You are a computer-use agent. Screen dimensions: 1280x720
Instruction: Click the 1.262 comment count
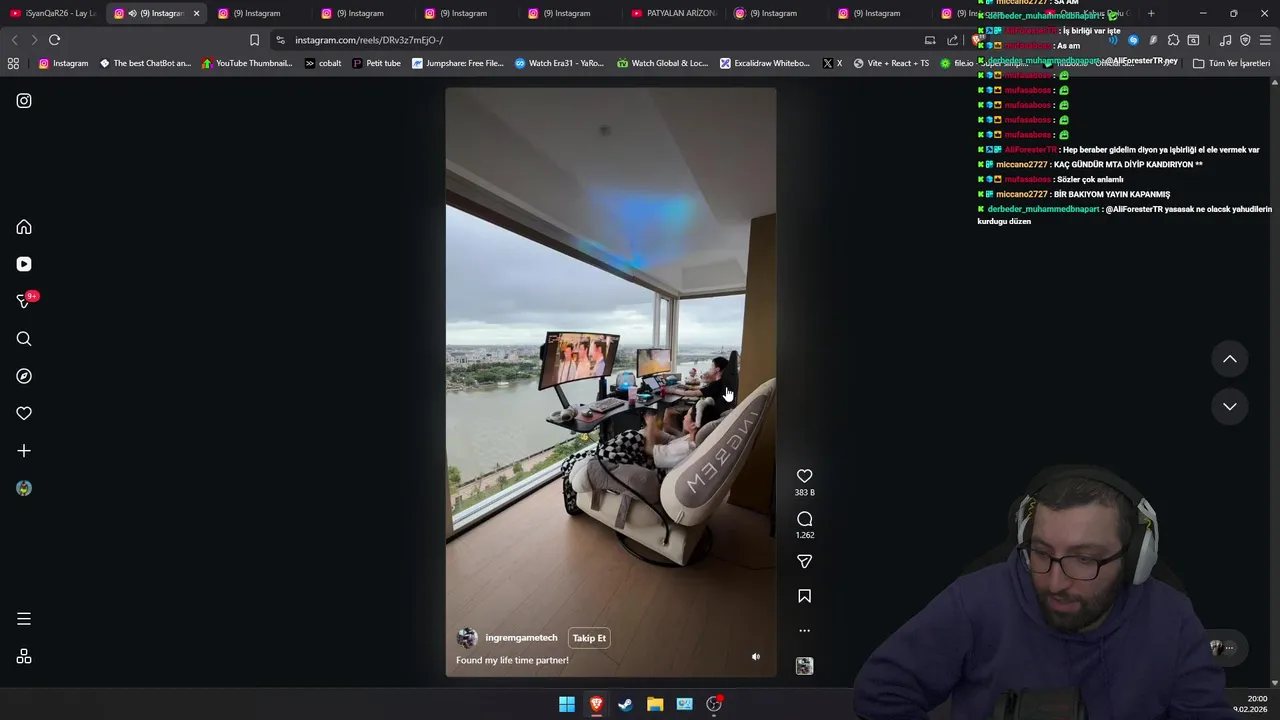pyautogui.click(x=804, y=535)
